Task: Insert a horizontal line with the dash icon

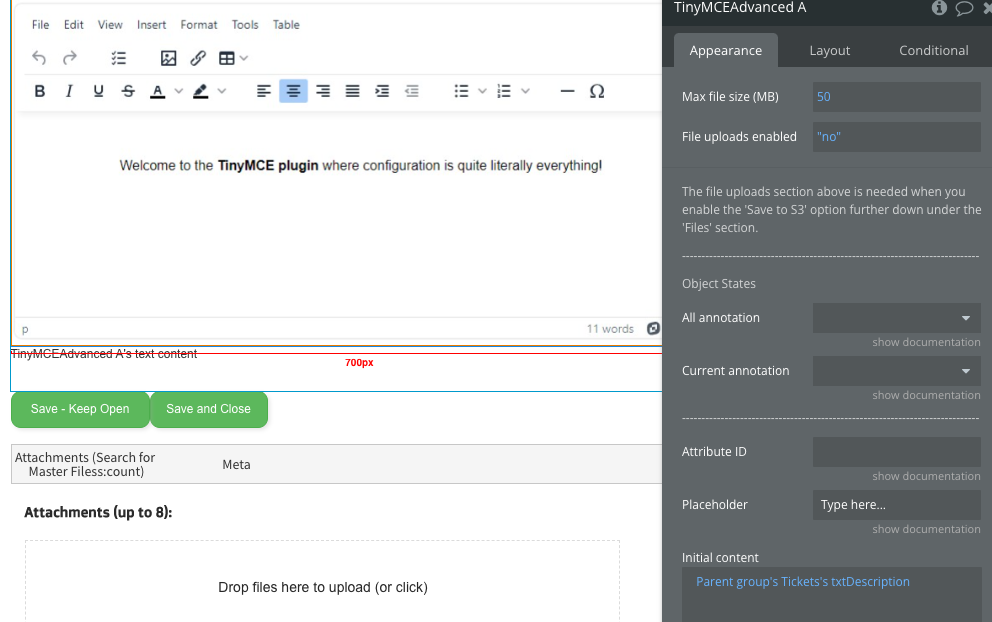Action: tap(567, 91)
